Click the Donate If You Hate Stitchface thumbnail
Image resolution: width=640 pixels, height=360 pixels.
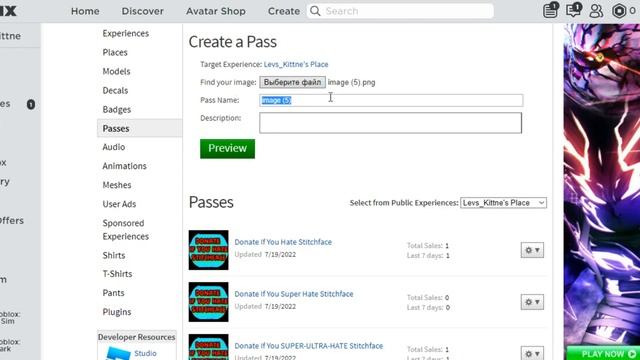(x=209, y=250)
